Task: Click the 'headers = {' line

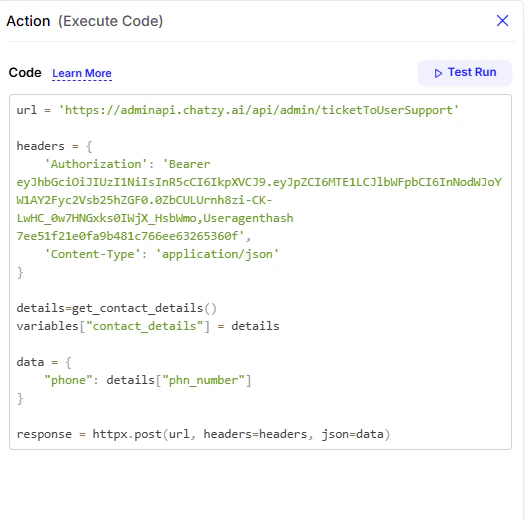Action: [55, 146]
